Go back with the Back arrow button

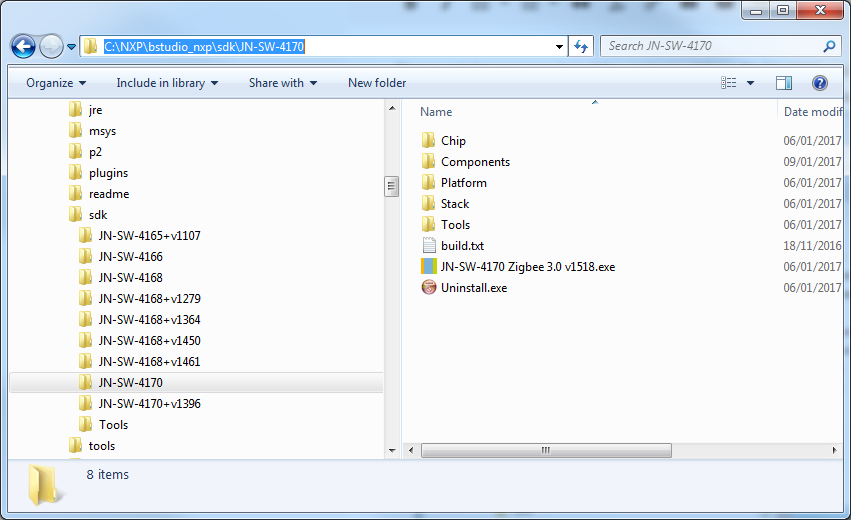click(x=23, y=47)
